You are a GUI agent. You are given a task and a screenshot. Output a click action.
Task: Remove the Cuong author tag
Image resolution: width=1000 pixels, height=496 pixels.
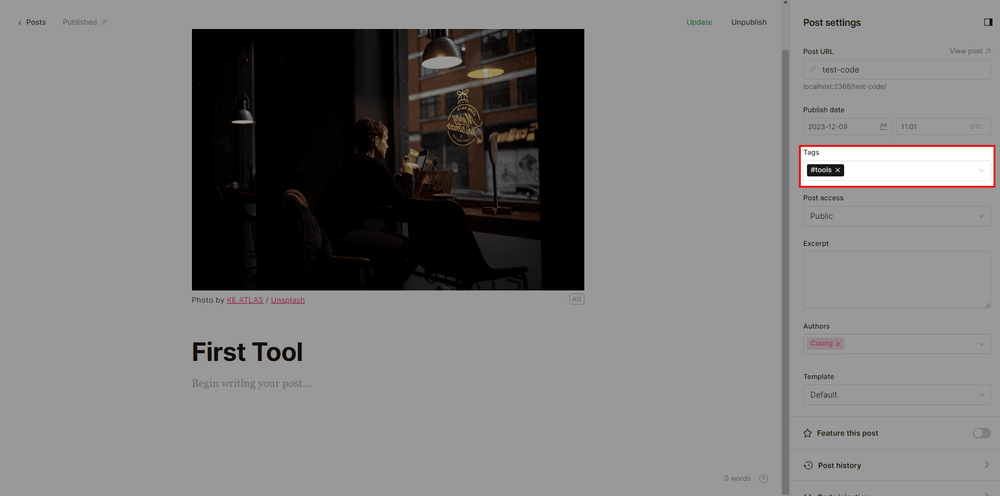point(838,344)
